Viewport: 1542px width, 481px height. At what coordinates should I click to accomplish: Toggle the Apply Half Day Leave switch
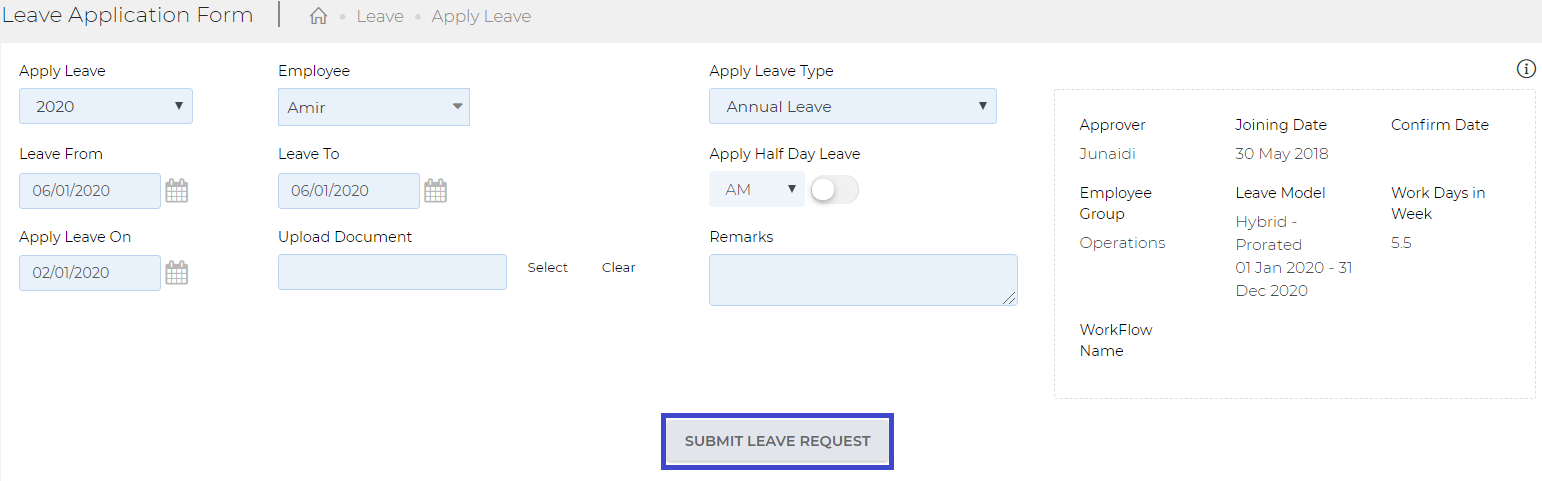point(834,189)
